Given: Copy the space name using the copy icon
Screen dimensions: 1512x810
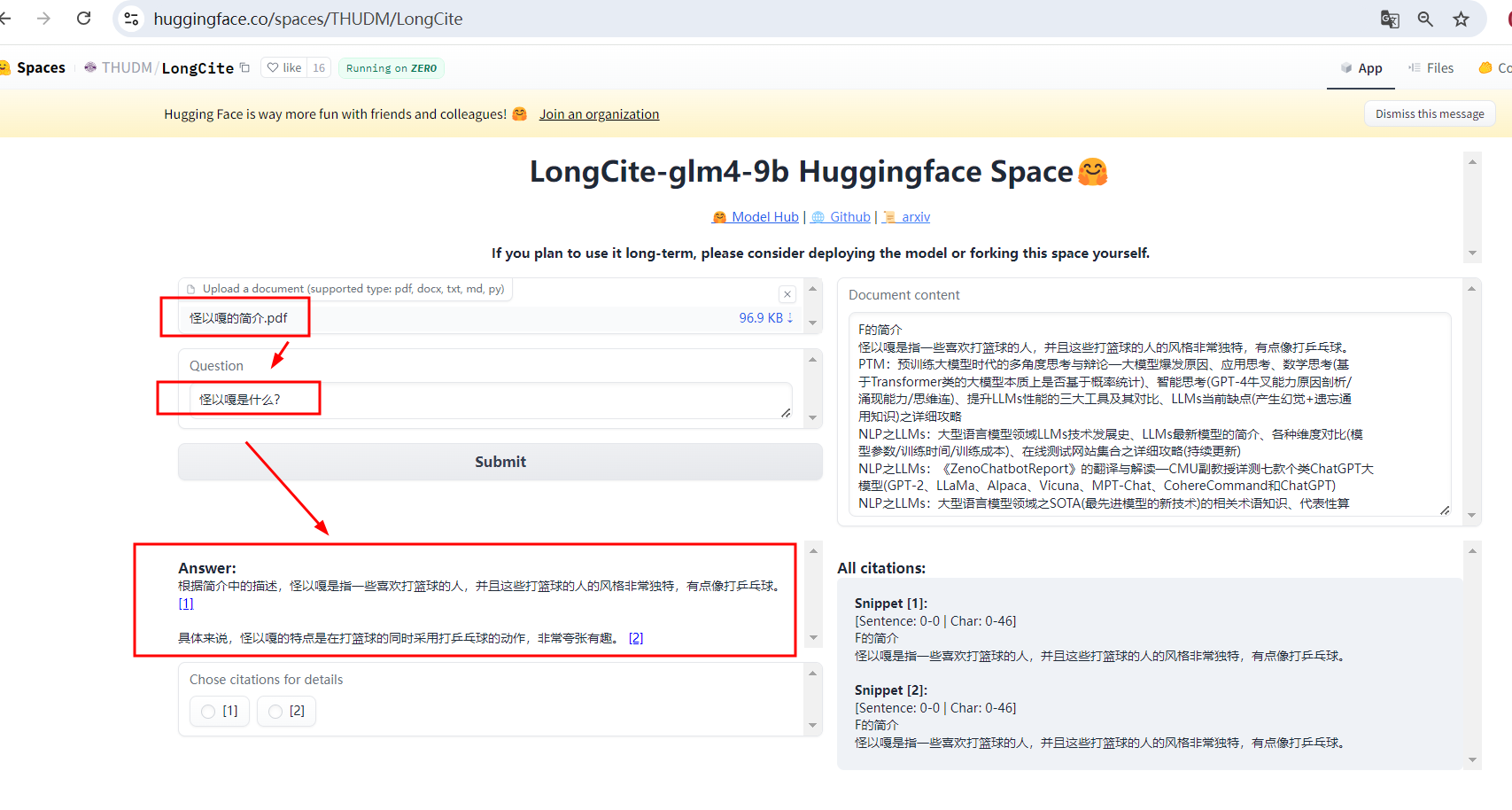Looking at the screenshot, I should pos(244,66).
